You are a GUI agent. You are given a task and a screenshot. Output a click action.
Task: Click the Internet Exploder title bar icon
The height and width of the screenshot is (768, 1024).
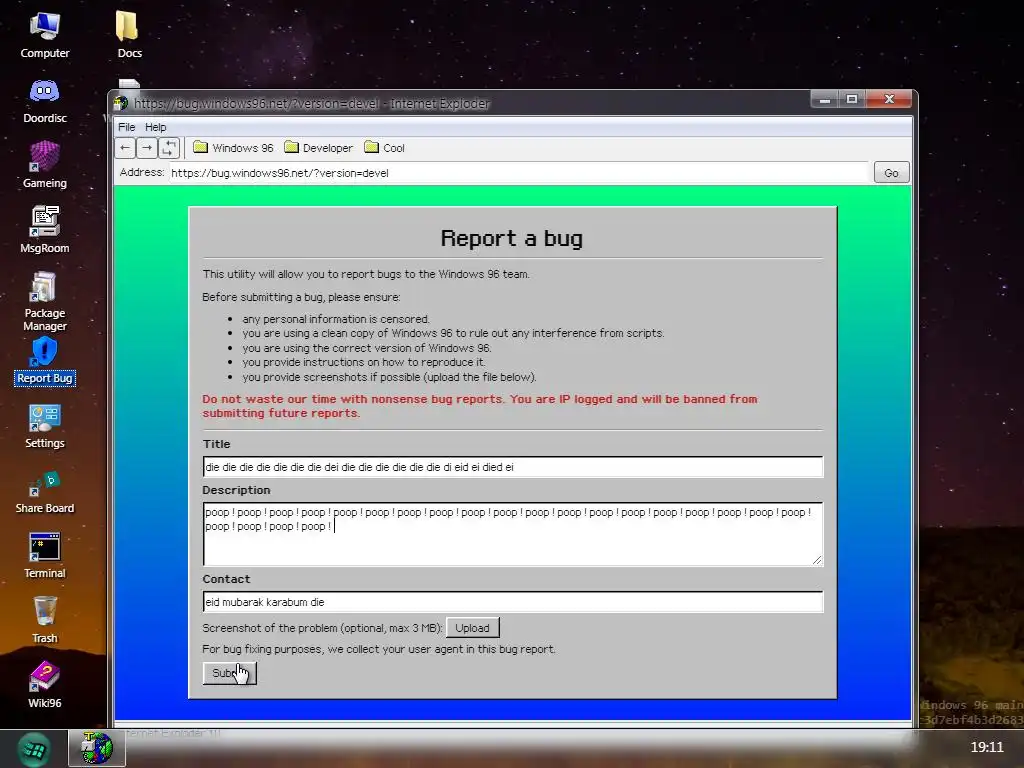(121, 103)
